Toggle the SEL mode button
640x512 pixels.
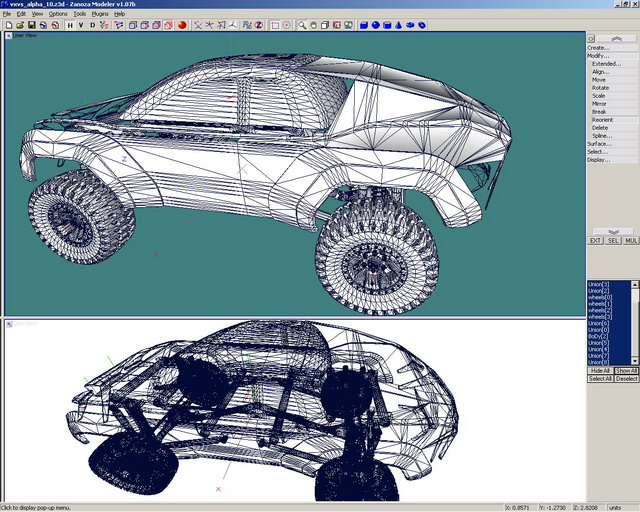click(x=613, y=241)
